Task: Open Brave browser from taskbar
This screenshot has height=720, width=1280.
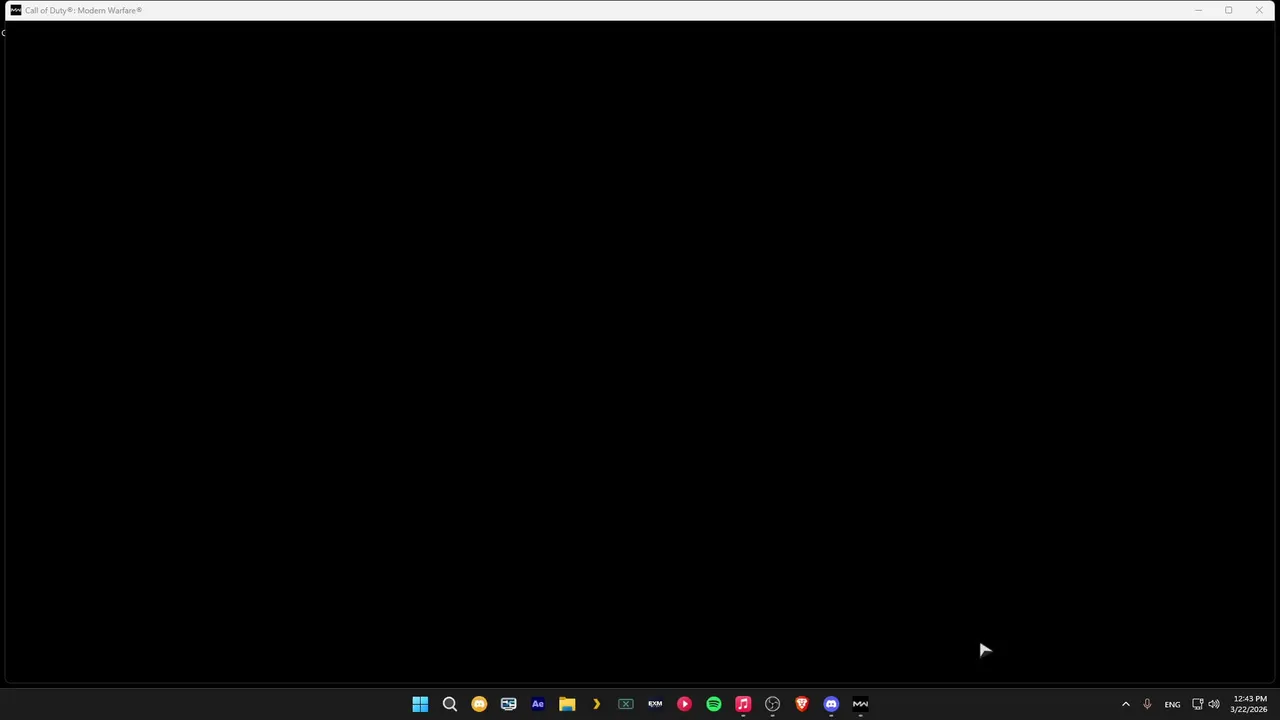Action: (802, 704)
